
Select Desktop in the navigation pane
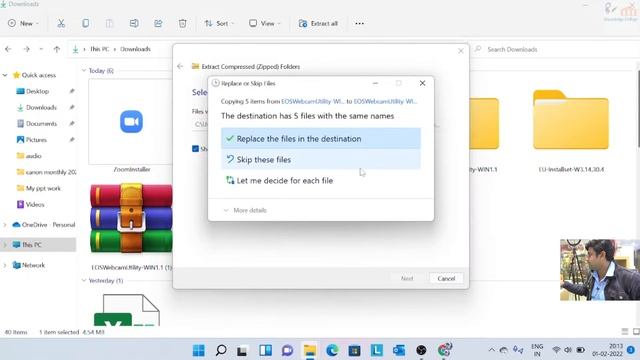[x=38, y=91]
